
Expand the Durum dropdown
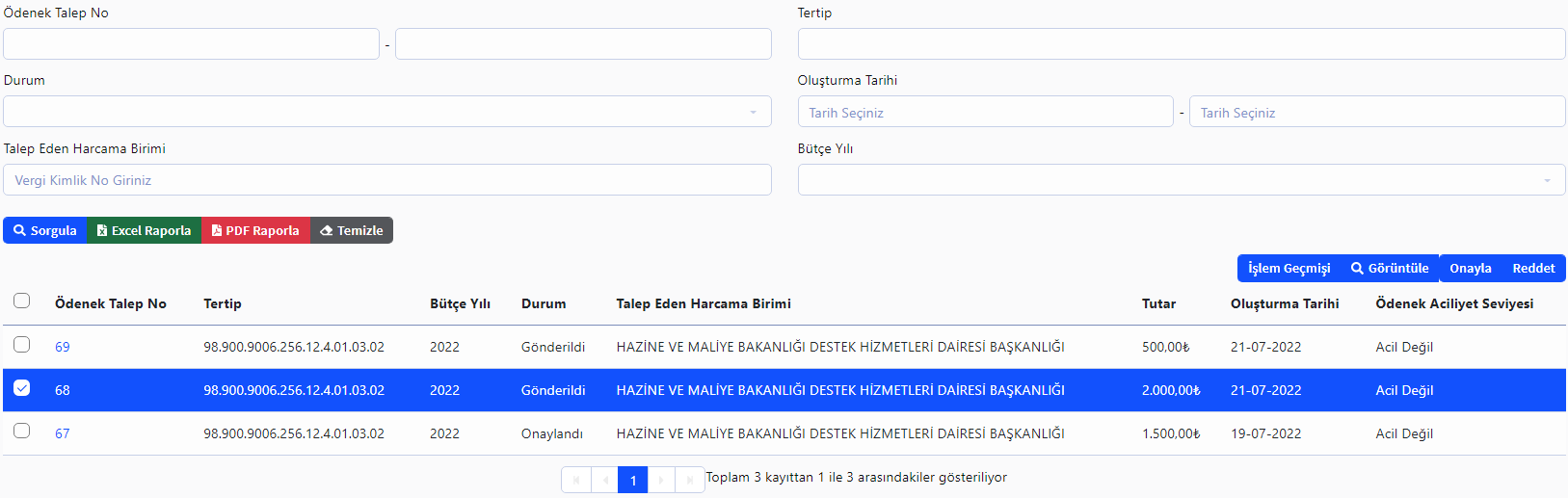tap(386, 112)
